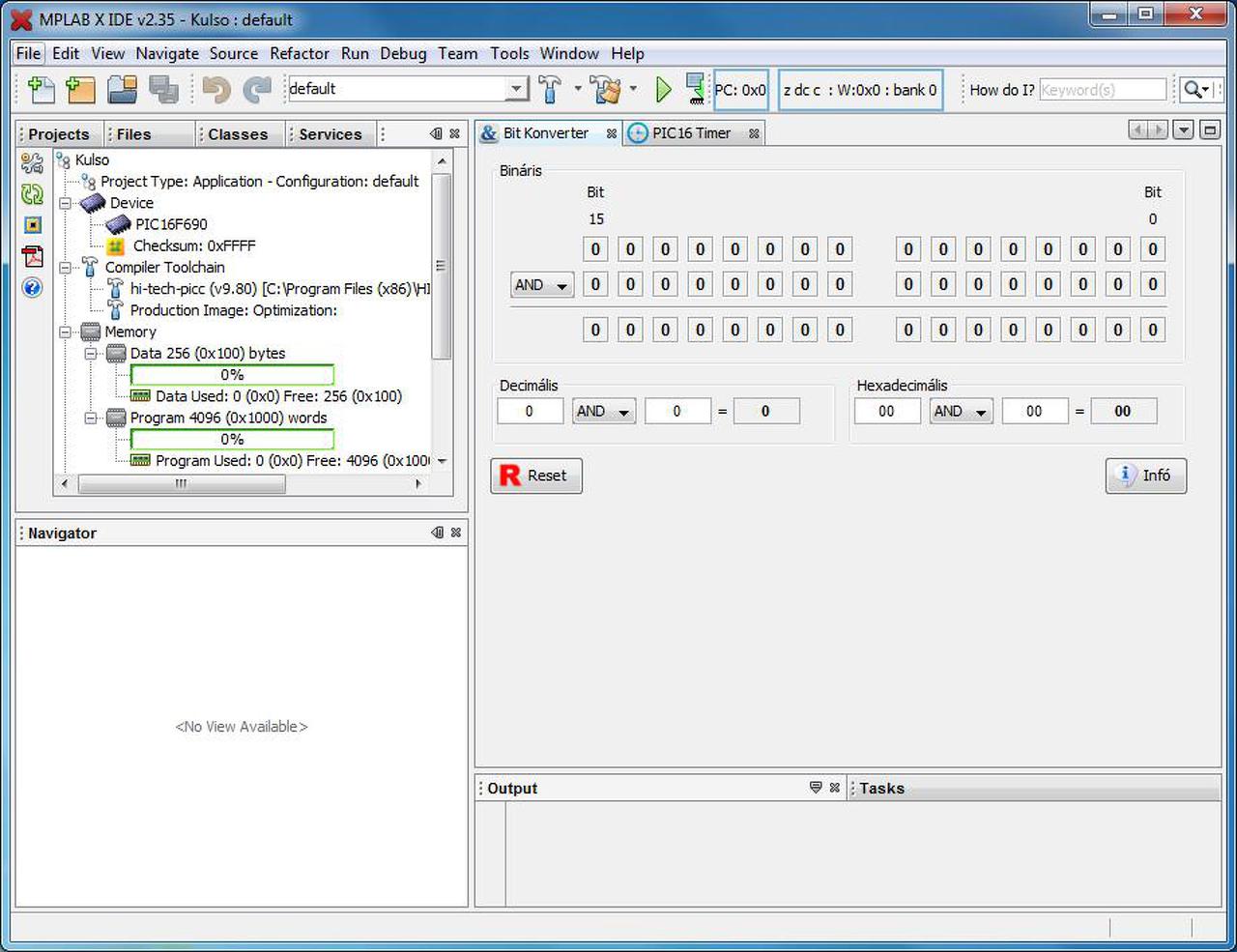Click the Program memory 0% usage bar
This screenshot has height=952, width=1237.
(232, 440)
